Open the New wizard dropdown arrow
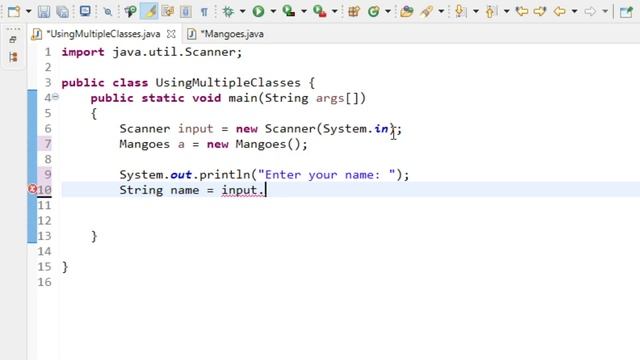This screenshot has width=640, height=360. click(x=29, y=11)
